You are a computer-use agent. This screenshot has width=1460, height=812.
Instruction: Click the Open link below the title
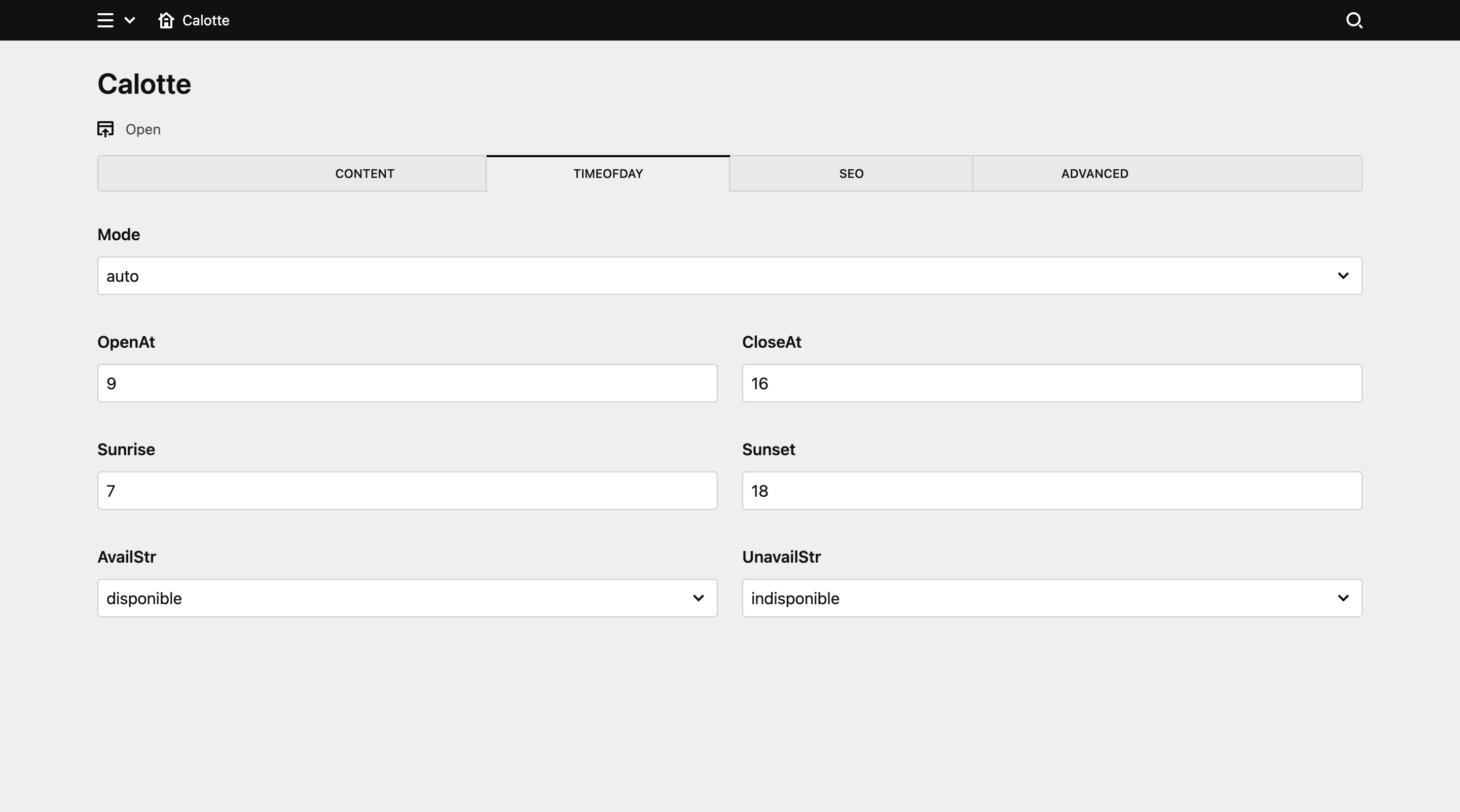coord(143,129)
